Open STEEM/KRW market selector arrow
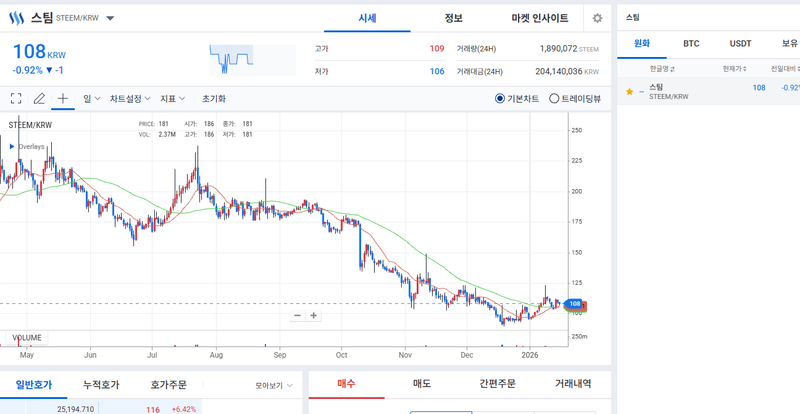This screenshot has height=414, width=800. pos(110,18)
